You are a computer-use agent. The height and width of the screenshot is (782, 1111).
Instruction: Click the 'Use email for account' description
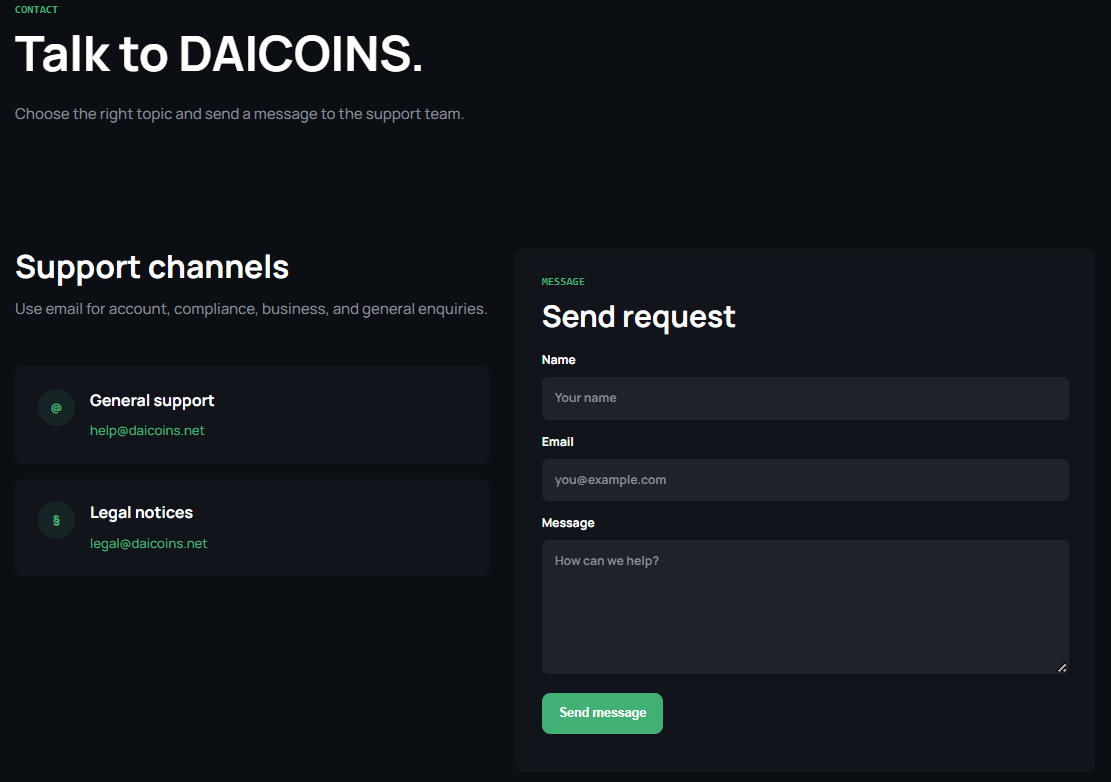tap(251, 310)
